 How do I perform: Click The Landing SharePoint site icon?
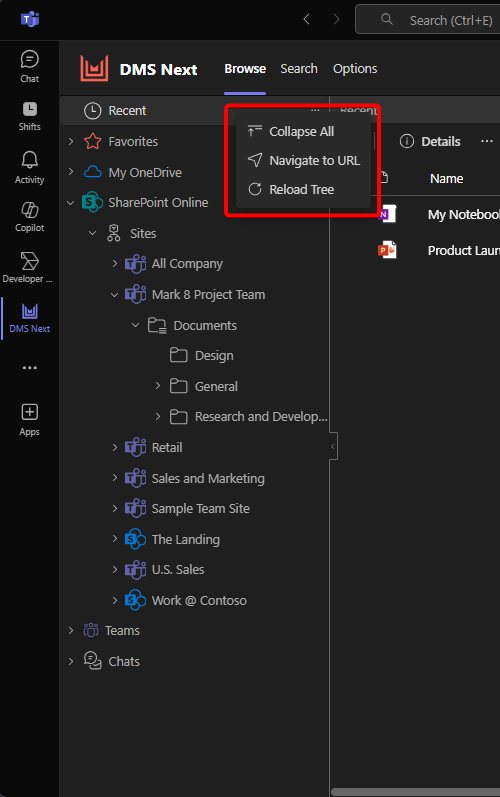(136, 539)
